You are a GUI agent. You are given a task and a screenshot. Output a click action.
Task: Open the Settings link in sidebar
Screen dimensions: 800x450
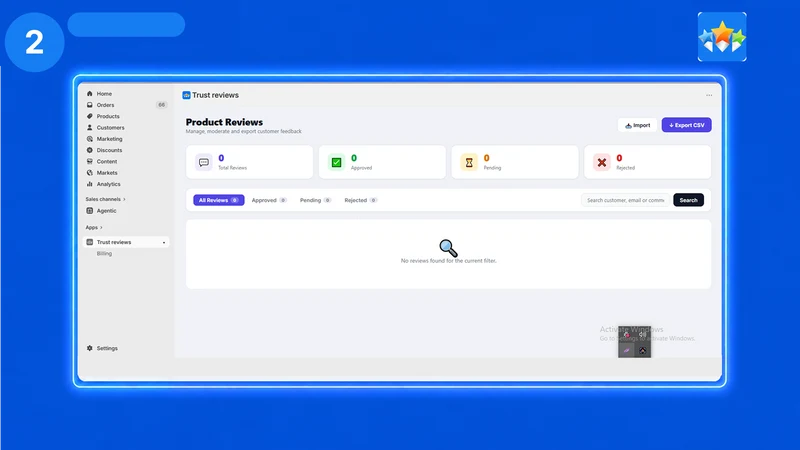107,348
